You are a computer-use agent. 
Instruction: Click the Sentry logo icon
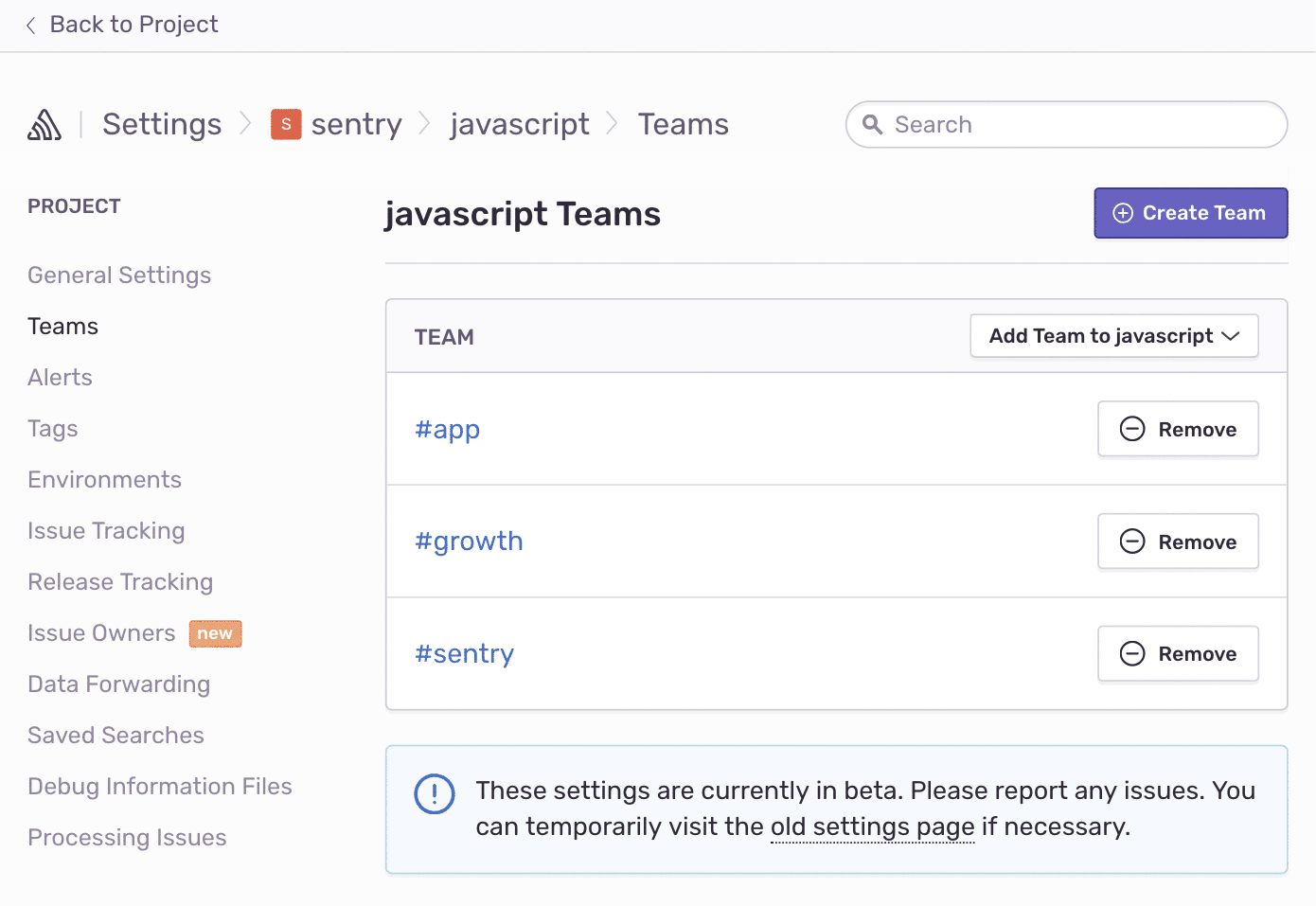pyautogui.click(x=44, y=124)
